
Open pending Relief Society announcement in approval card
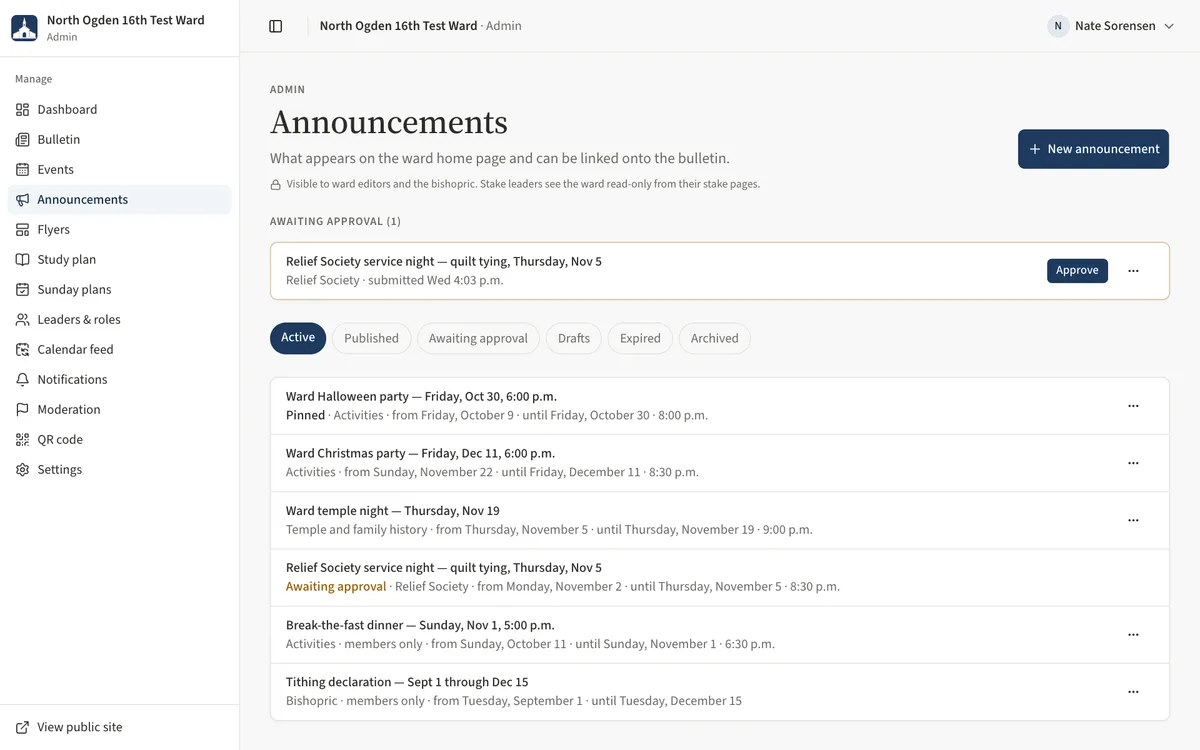444,262
